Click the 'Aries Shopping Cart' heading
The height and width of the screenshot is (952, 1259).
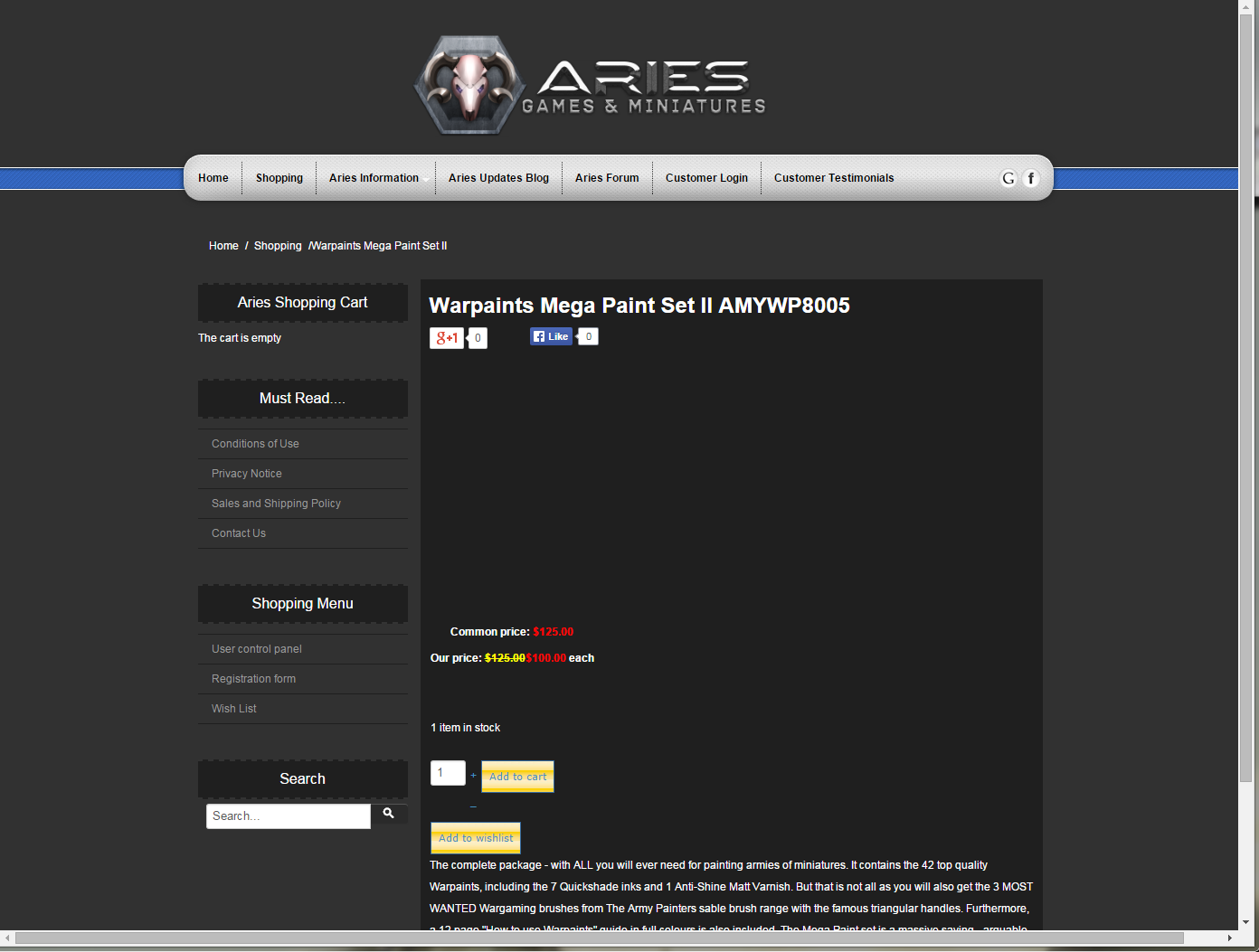pyautogui.click(x=303, y=303)
